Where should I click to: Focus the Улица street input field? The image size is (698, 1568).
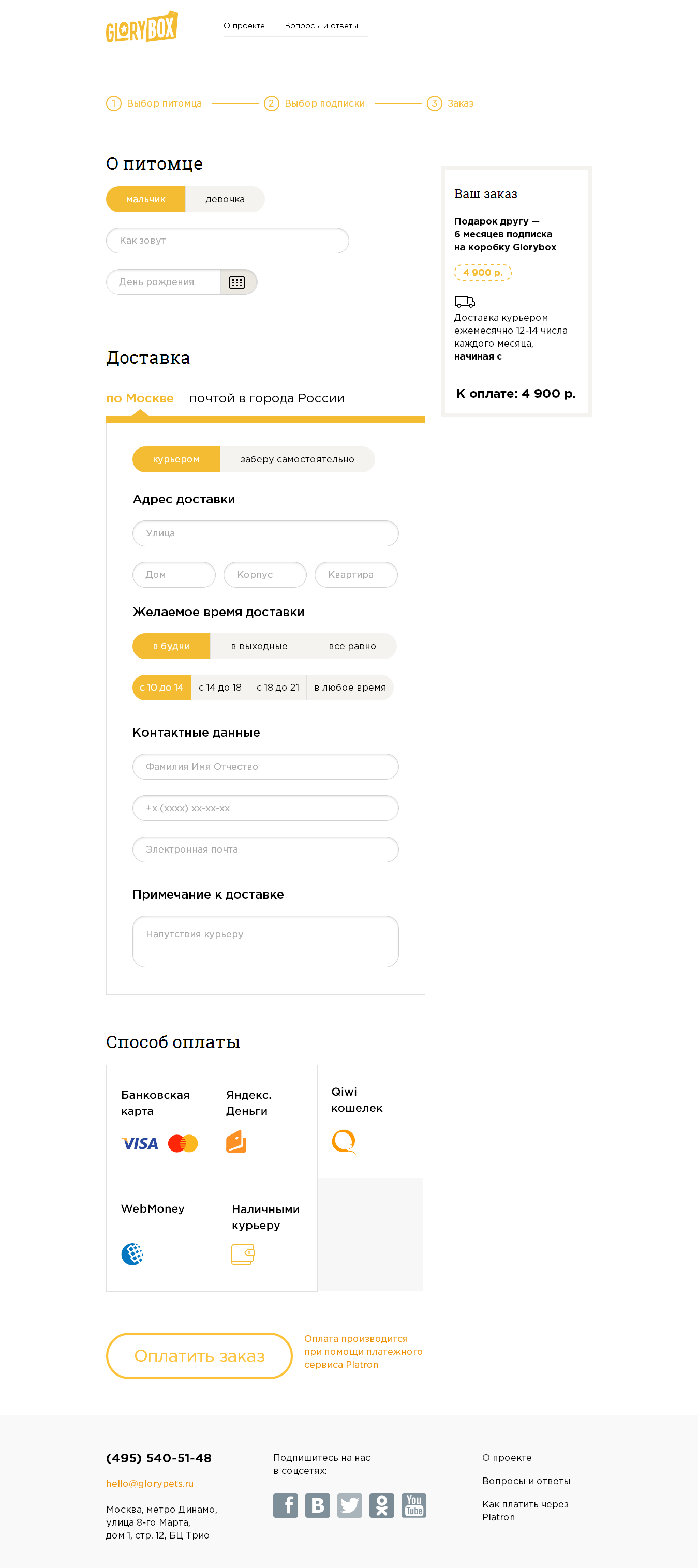[265, 533]
